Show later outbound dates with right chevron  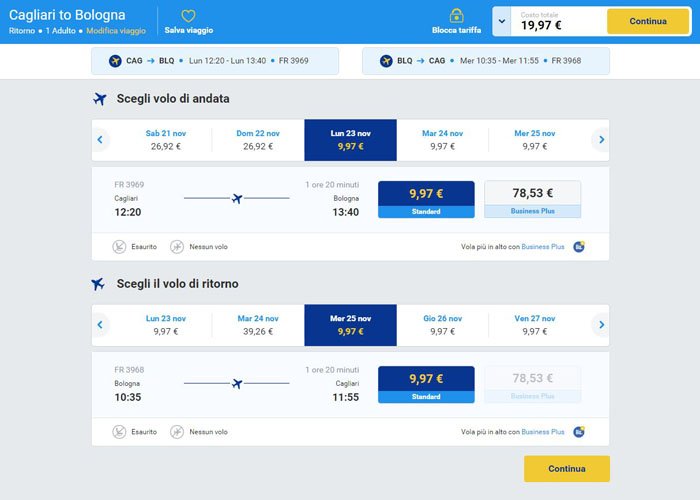tap(601, 140)
